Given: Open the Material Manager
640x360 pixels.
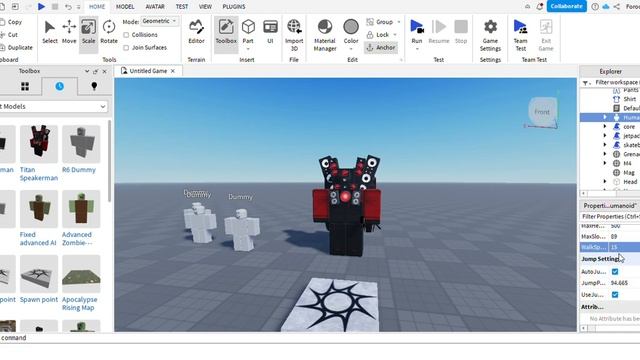Looking at the screenshot, I should coord(325,36).
